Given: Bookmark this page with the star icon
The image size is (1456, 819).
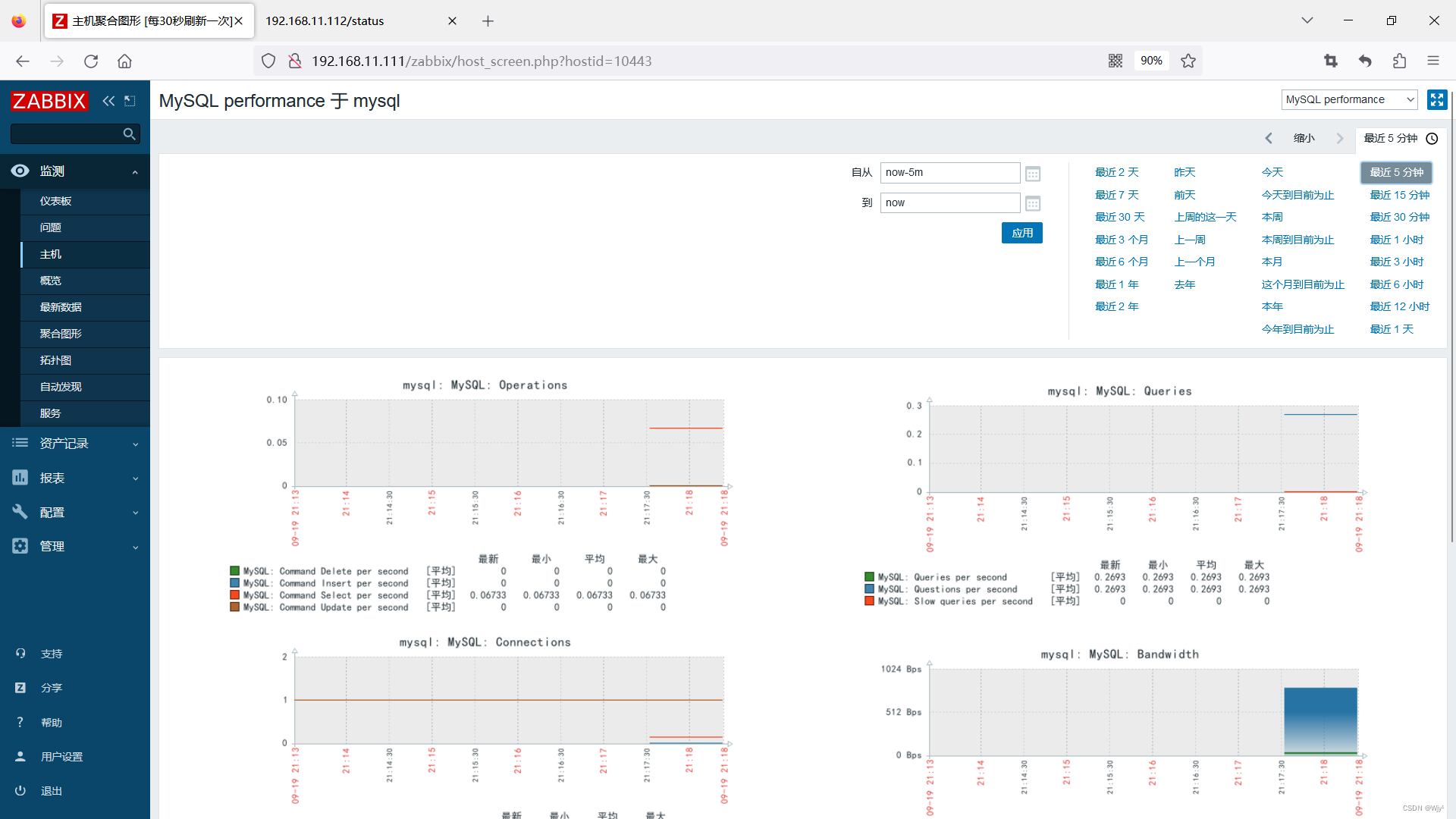Looking at the screenshot, I should (x=1188, y=61).
